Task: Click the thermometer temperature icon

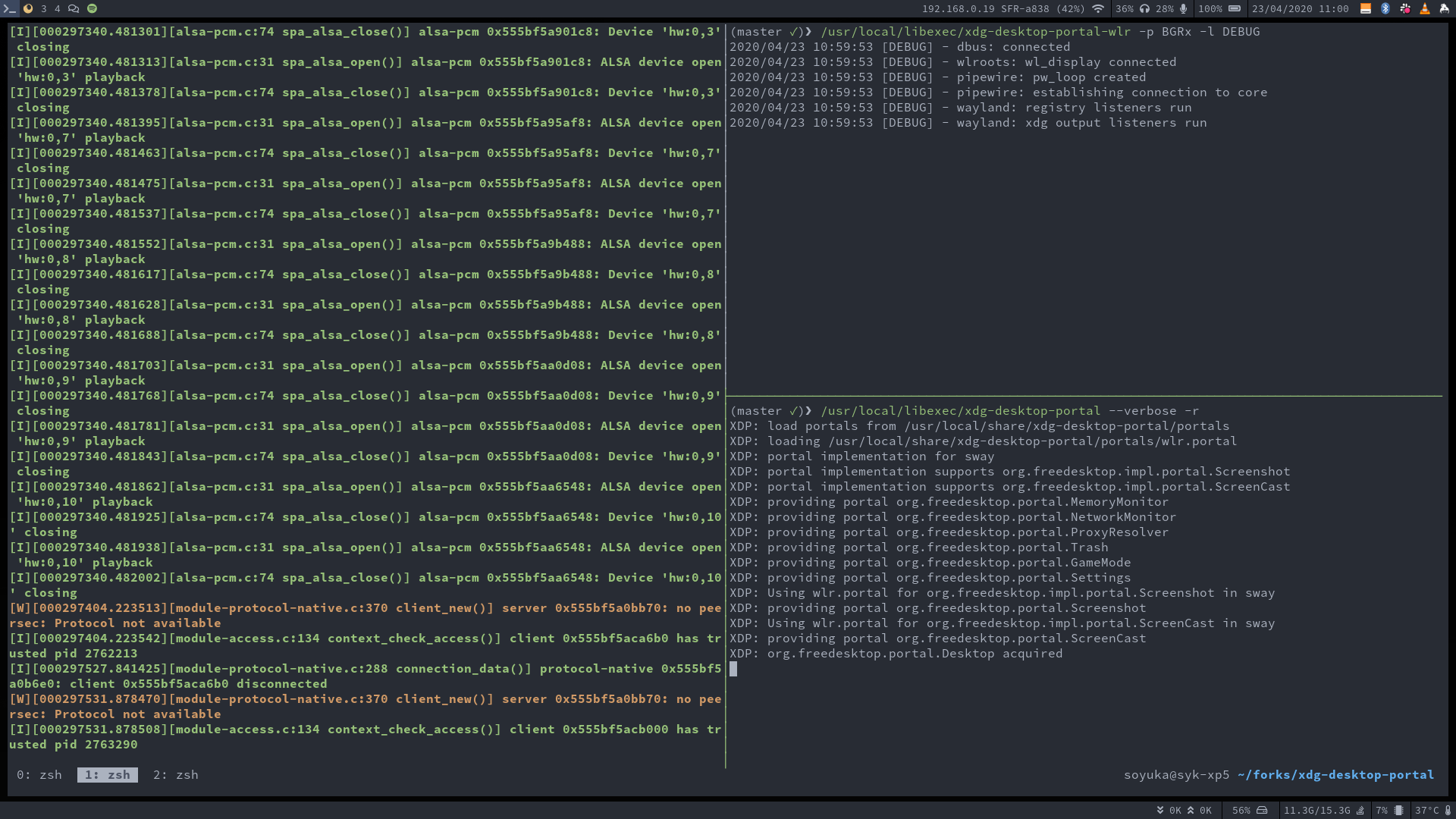Action: [1448, 810]
